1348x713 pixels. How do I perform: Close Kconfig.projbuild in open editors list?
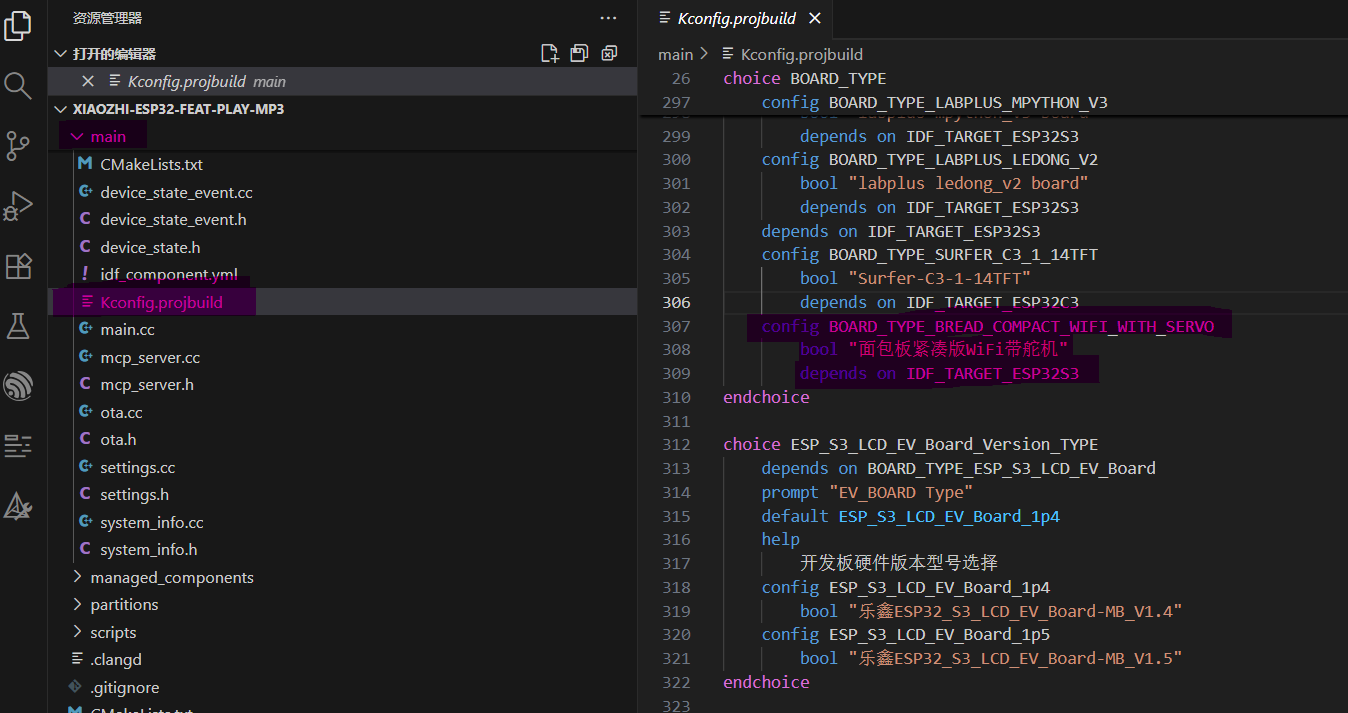tap(88, 82)
